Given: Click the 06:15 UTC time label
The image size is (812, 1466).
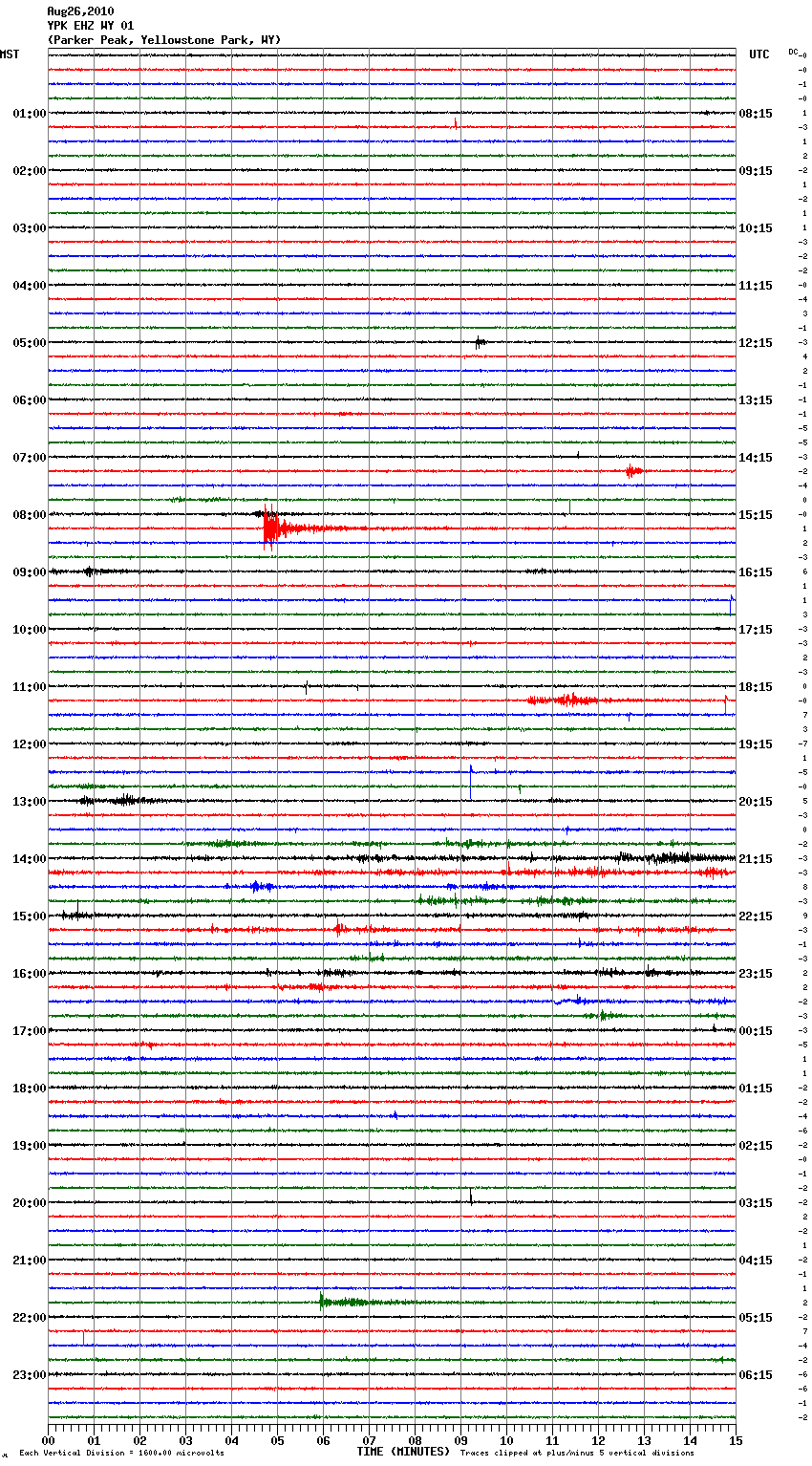Looking at the screenshot, I should [x=756, y=1375].
